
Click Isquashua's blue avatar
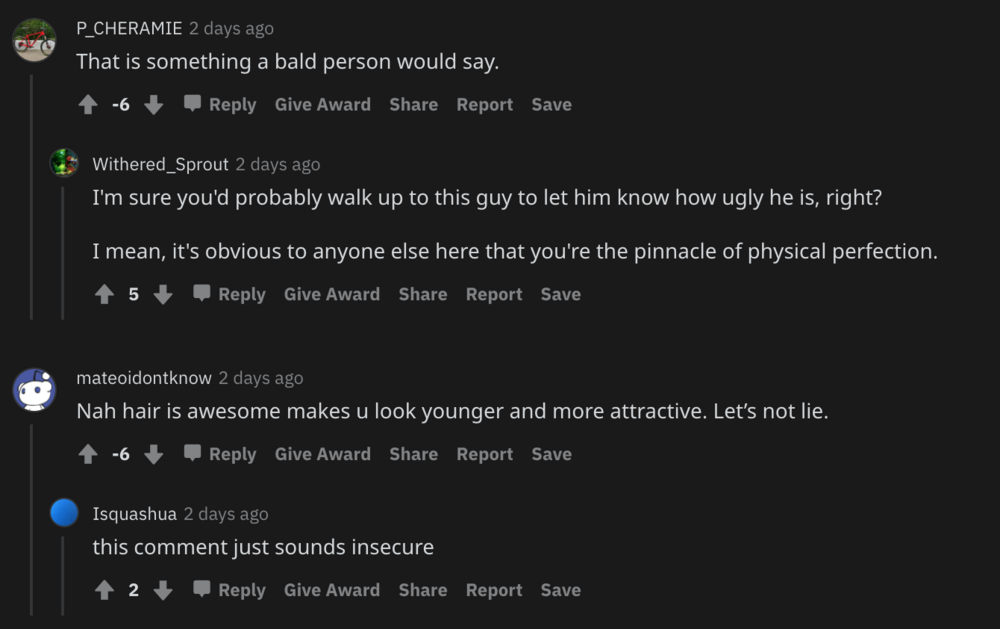point(64,514)
